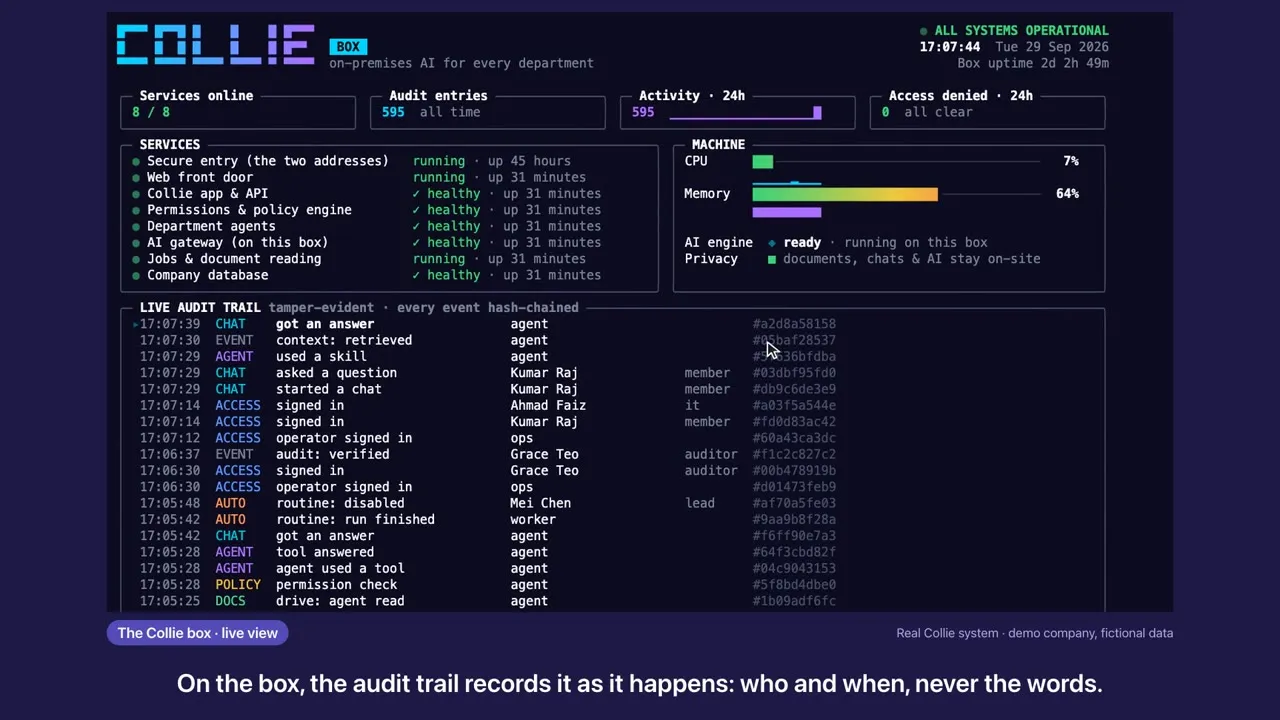The width and height of the screenshot is (1280, 720).
Task: Click the Audit entries "595 all time" value
Action: (431, 112)
